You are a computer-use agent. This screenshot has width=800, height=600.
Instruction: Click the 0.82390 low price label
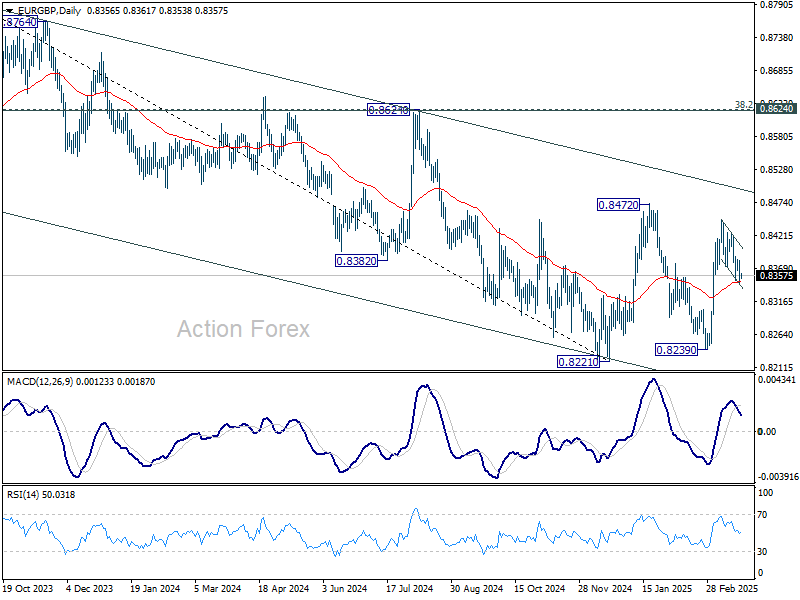pos(676,350)
